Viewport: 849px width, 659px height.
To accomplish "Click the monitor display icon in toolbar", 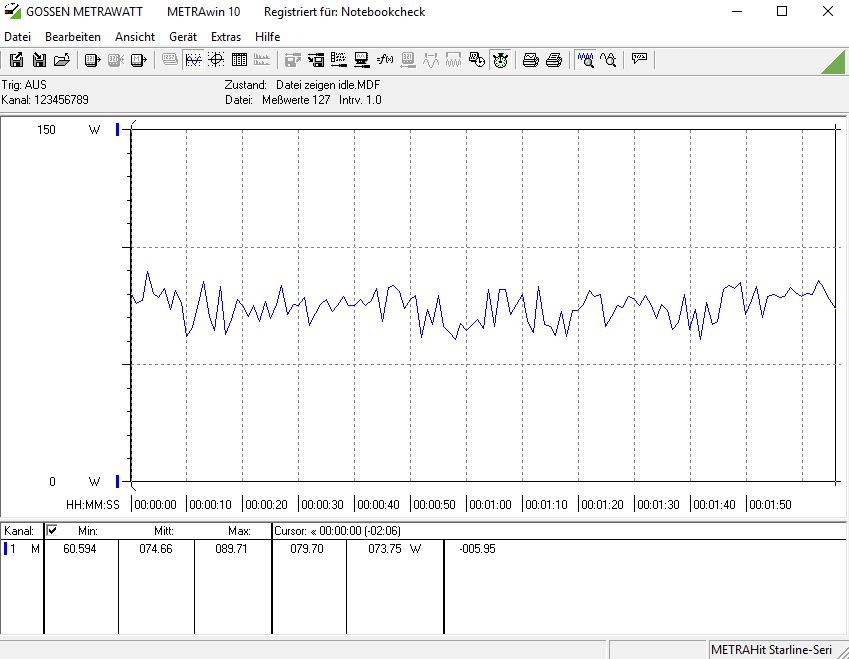I will (362, 60).
